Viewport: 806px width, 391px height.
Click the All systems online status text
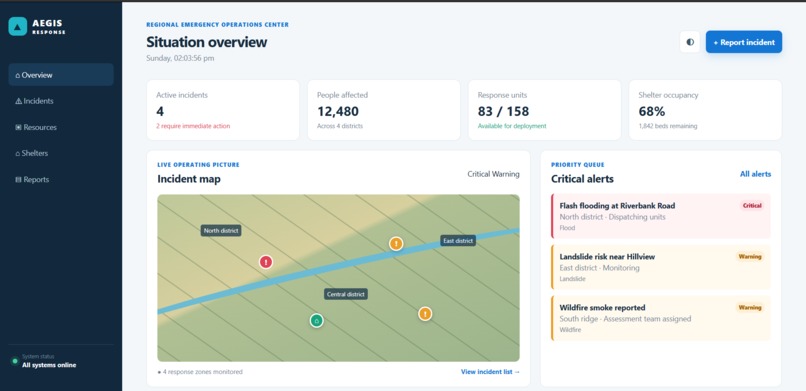(x=49, y=365)
